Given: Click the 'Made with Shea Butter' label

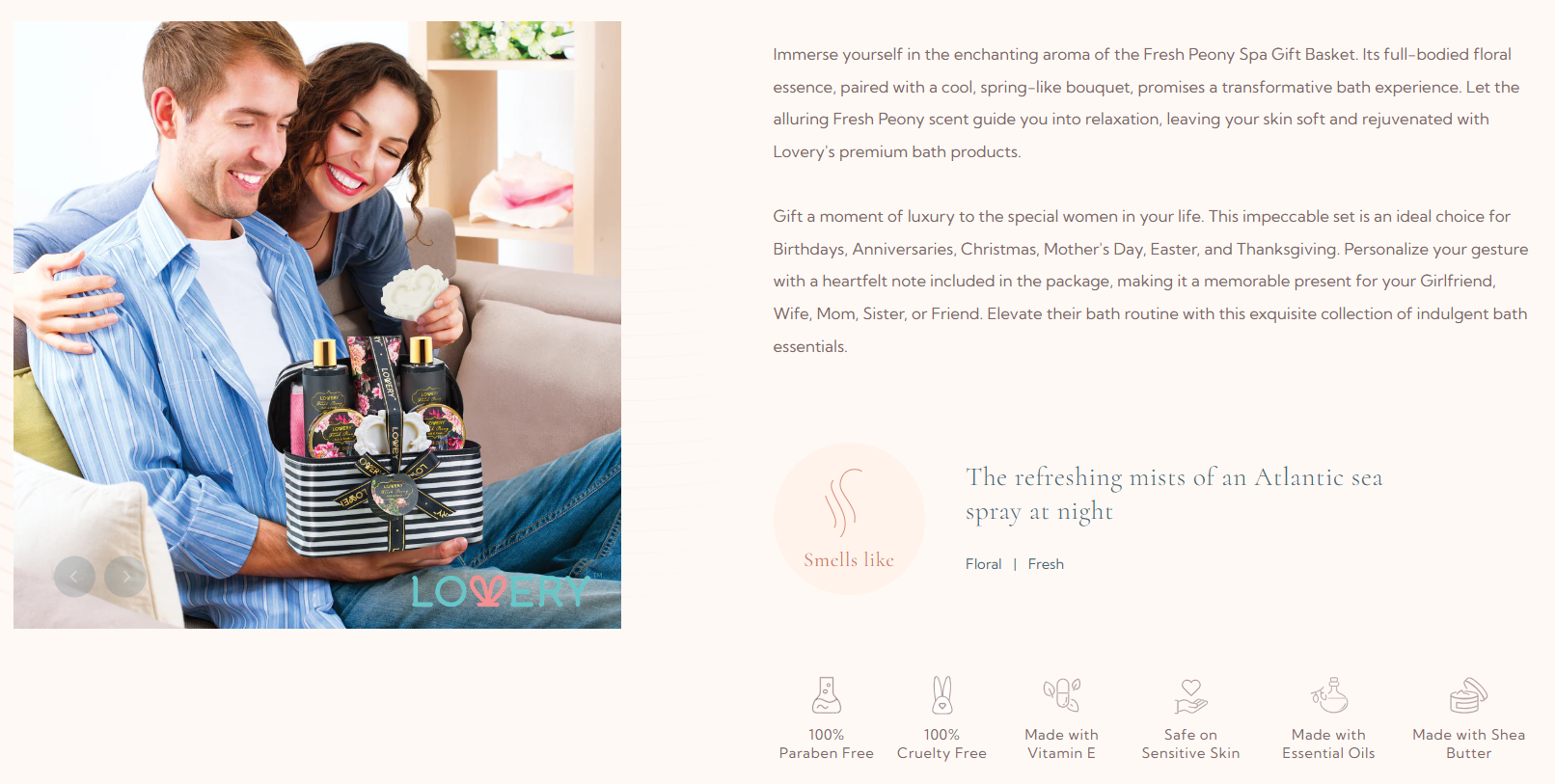Looking at the screenshot, I should pos(1469,743).
